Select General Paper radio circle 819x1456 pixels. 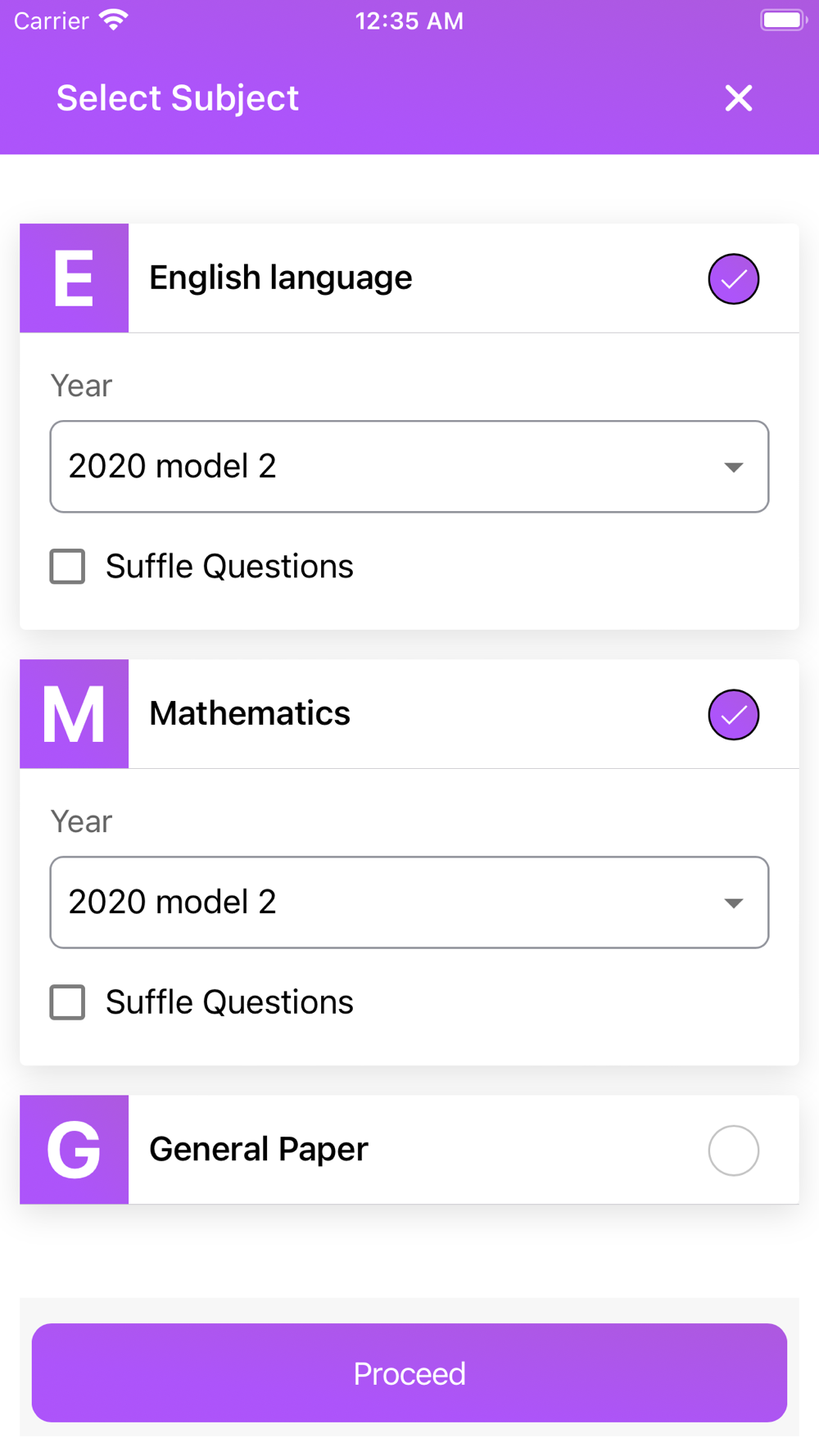pos(733,1151)
